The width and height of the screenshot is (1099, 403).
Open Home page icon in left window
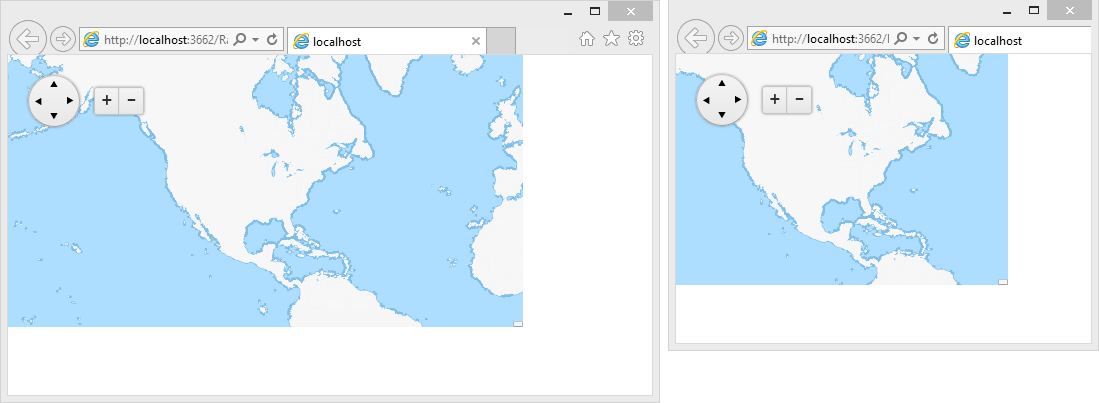tap(587, 39)
